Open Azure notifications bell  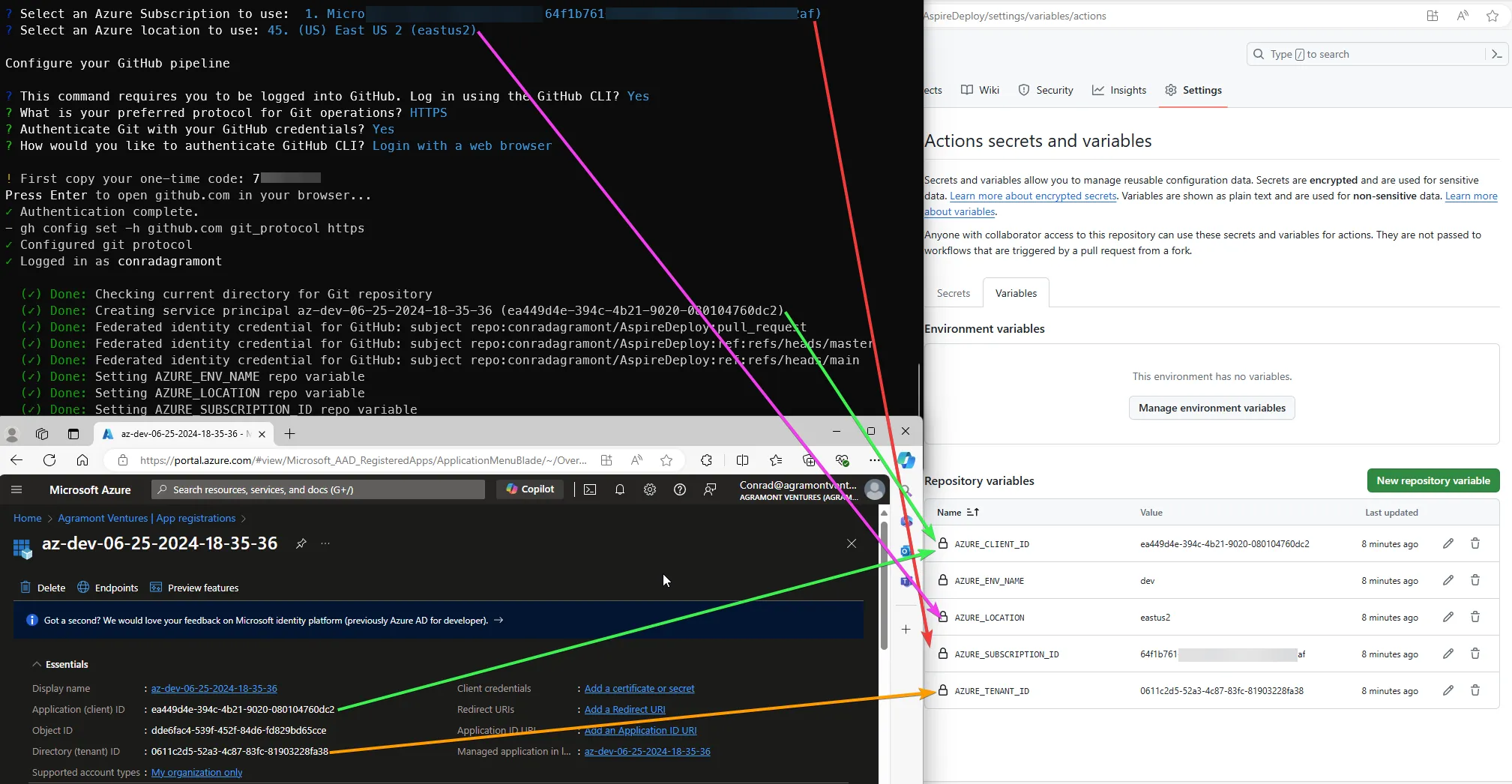620,489
